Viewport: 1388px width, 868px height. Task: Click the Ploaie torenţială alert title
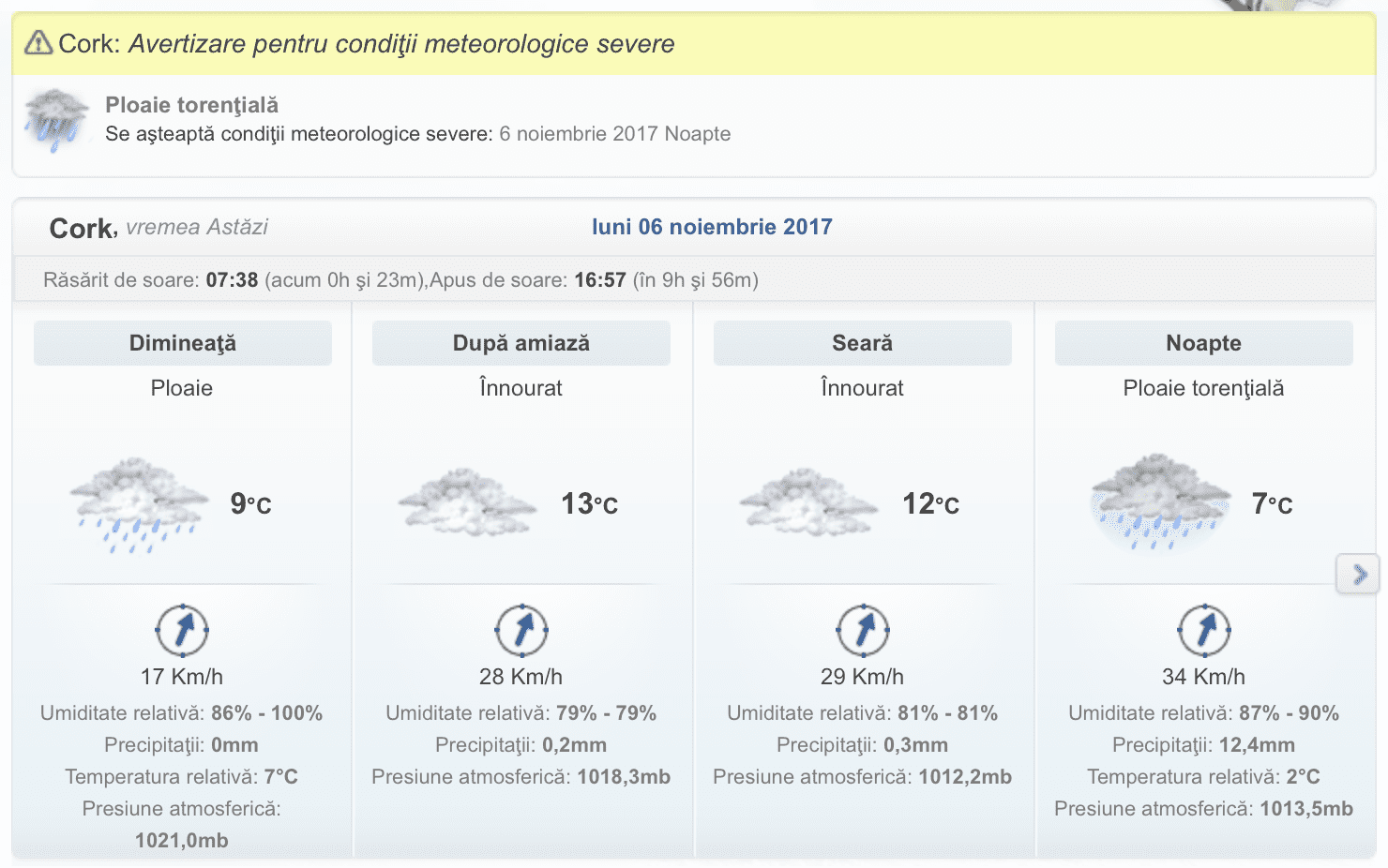click(191, 105)
